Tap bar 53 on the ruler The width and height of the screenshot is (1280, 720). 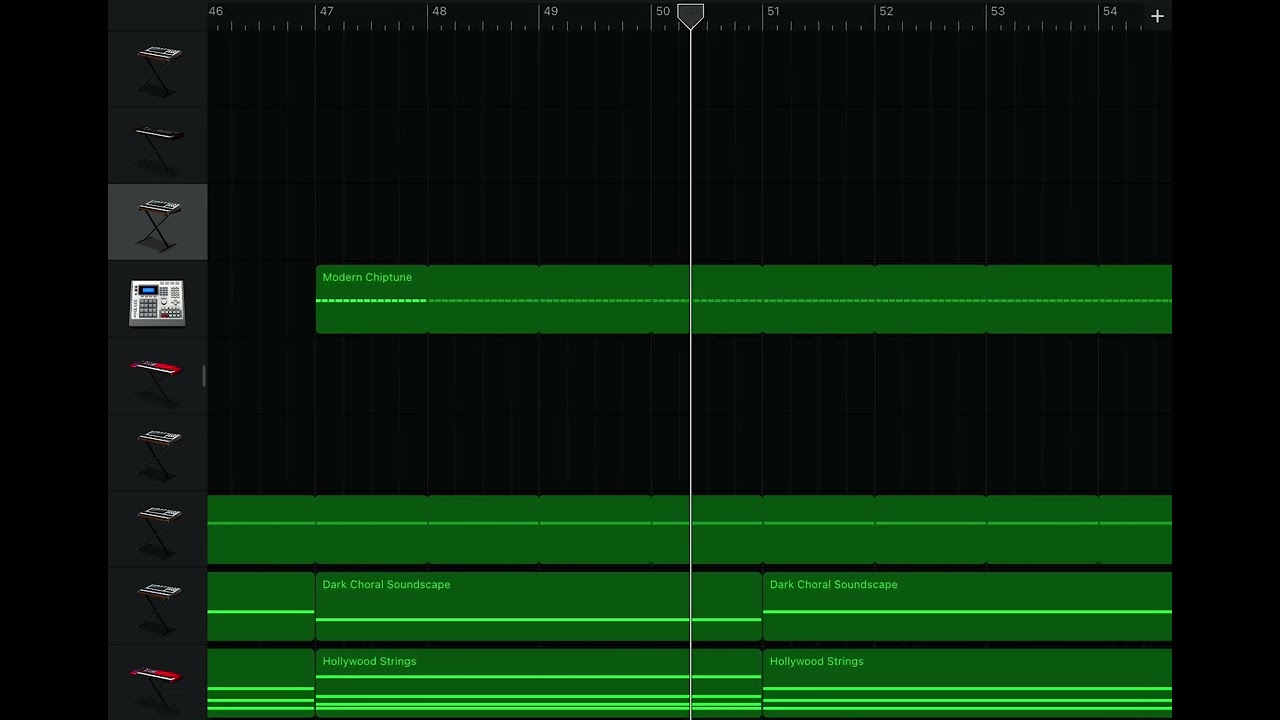coord(997,11)
